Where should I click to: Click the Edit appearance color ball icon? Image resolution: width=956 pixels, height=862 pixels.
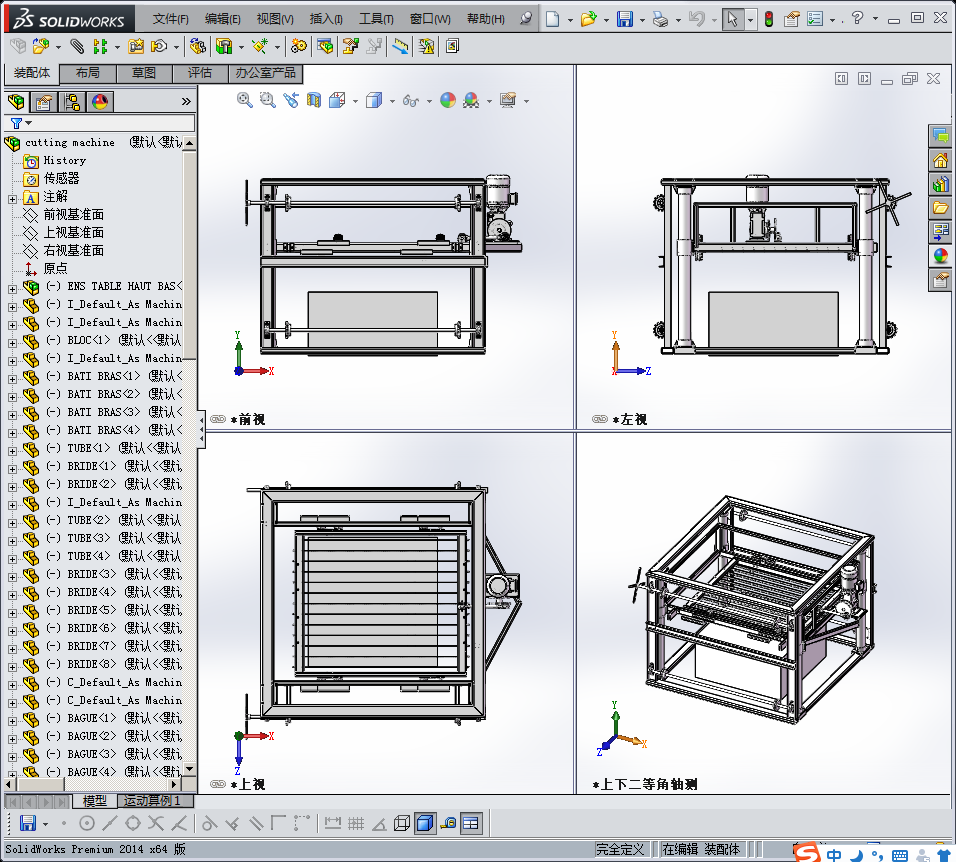448,101
